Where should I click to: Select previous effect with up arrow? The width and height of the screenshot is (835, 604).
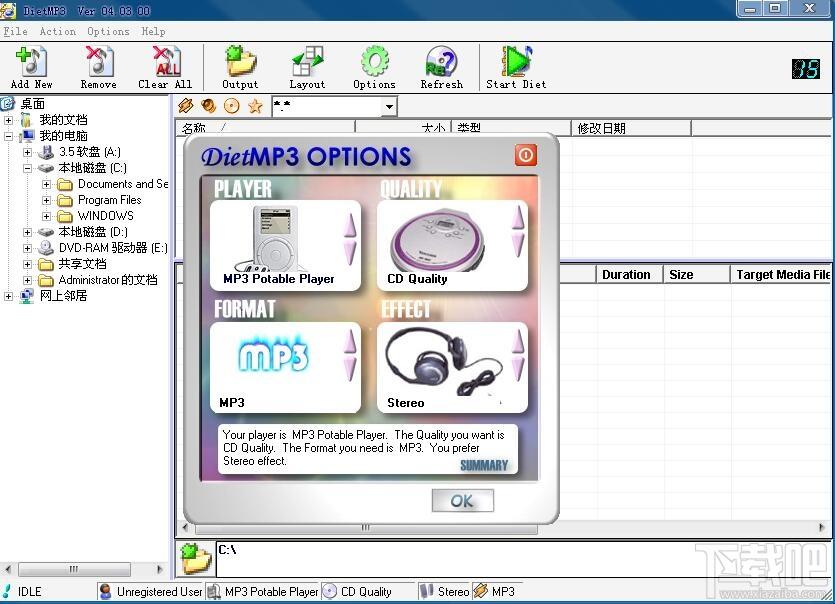[518, 341]
